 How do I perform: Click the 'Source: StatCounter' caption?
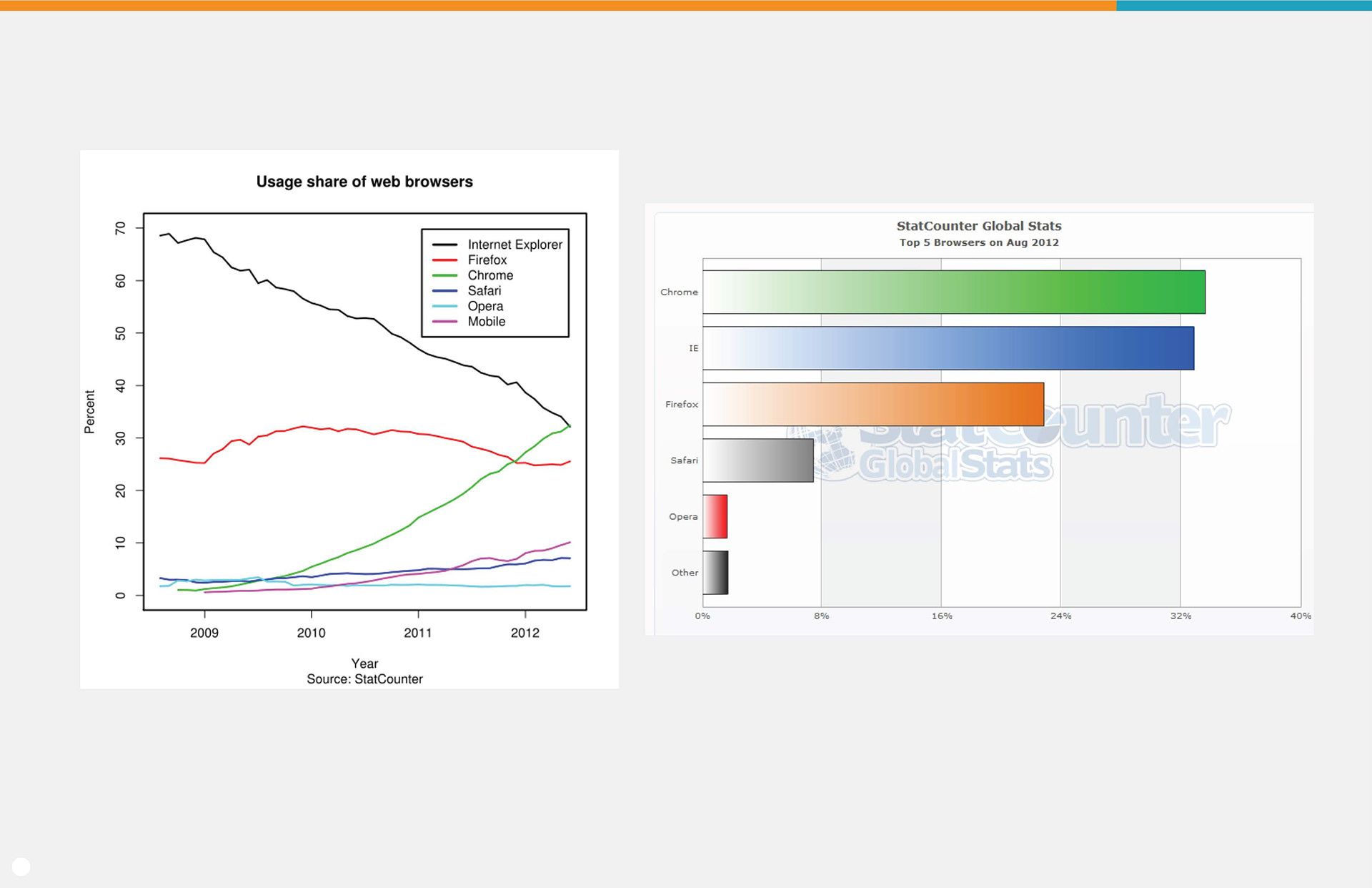(364, 679)
